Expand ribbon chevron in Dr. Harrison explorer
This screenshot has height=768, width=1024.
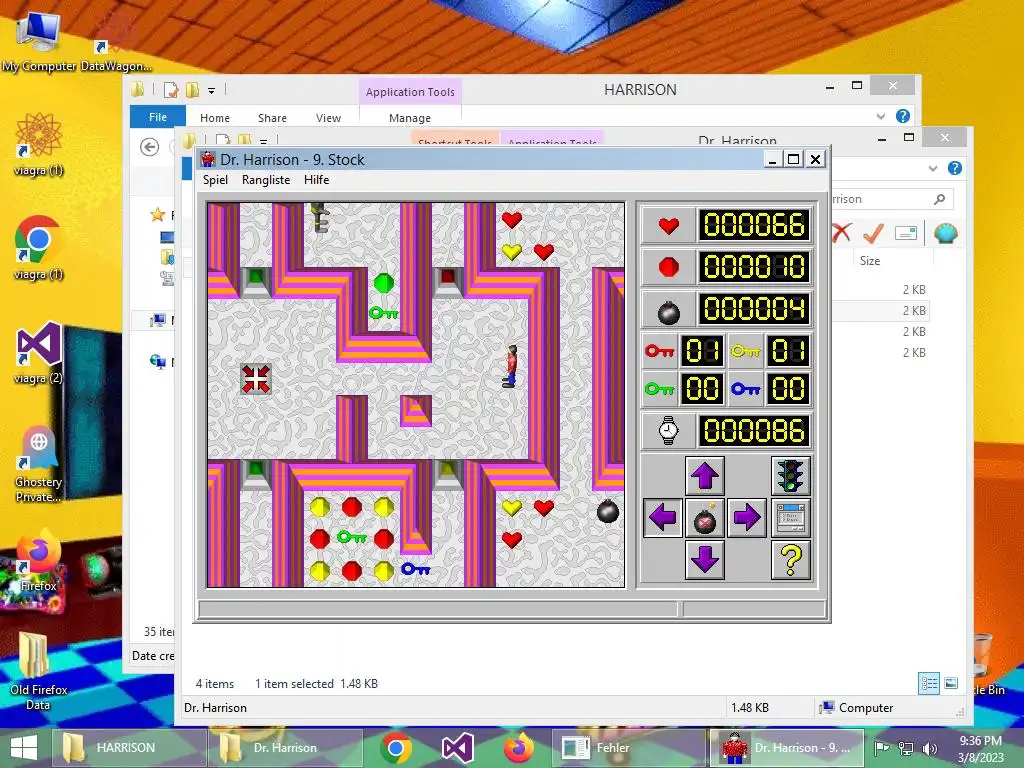coord(933,168)
